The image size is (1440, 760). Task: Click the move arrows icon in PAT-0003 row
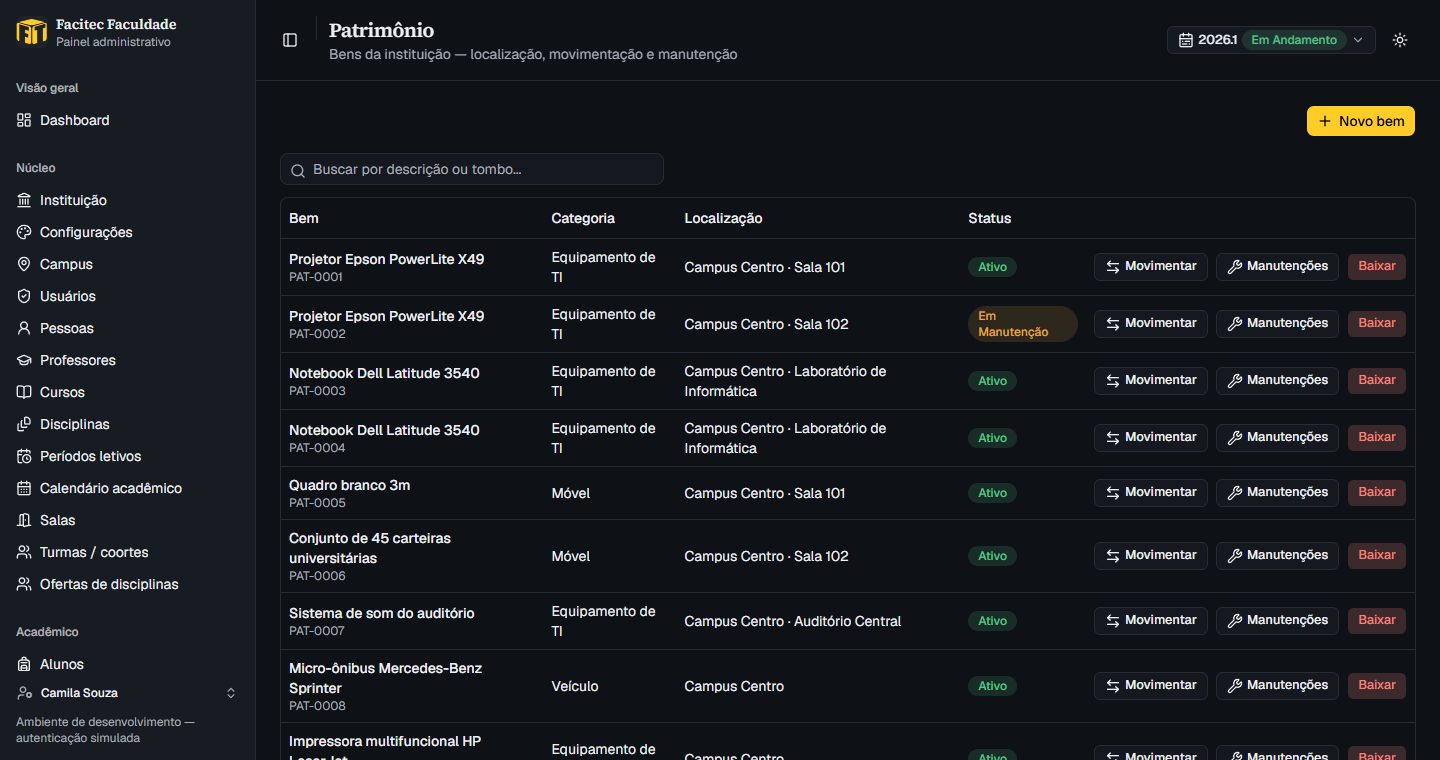tap(1112, 380)
